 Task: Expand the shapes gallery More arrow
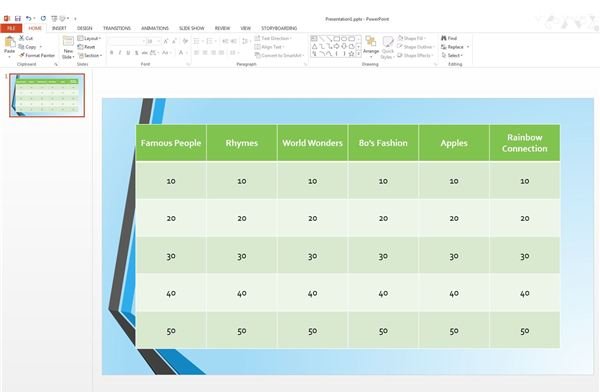tap(359, 54)
